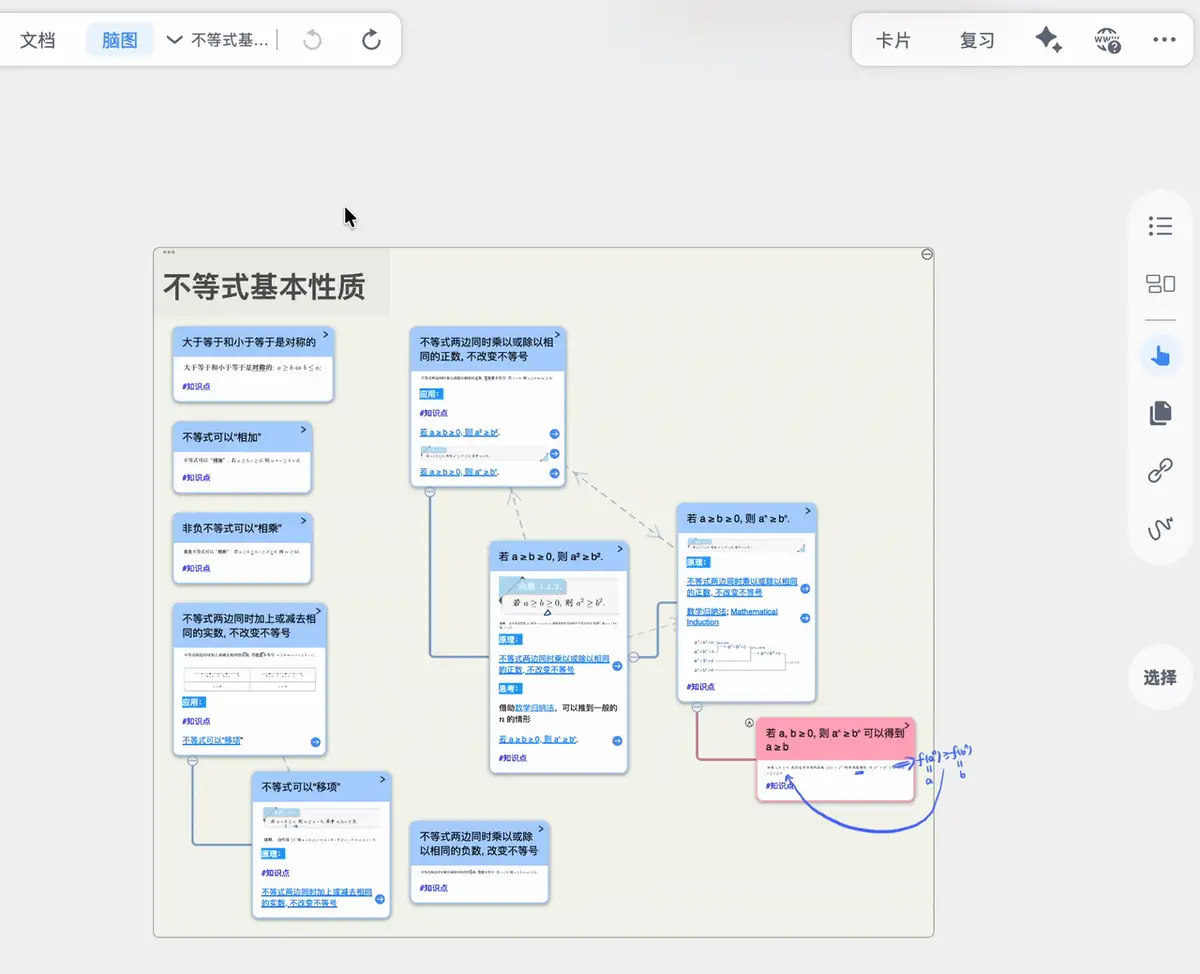Image resolution: width=1200 pixels, height=974 pixels.
Task: Select the 大于等于和小于等于是对称的 card title
Action: point(249,342)
